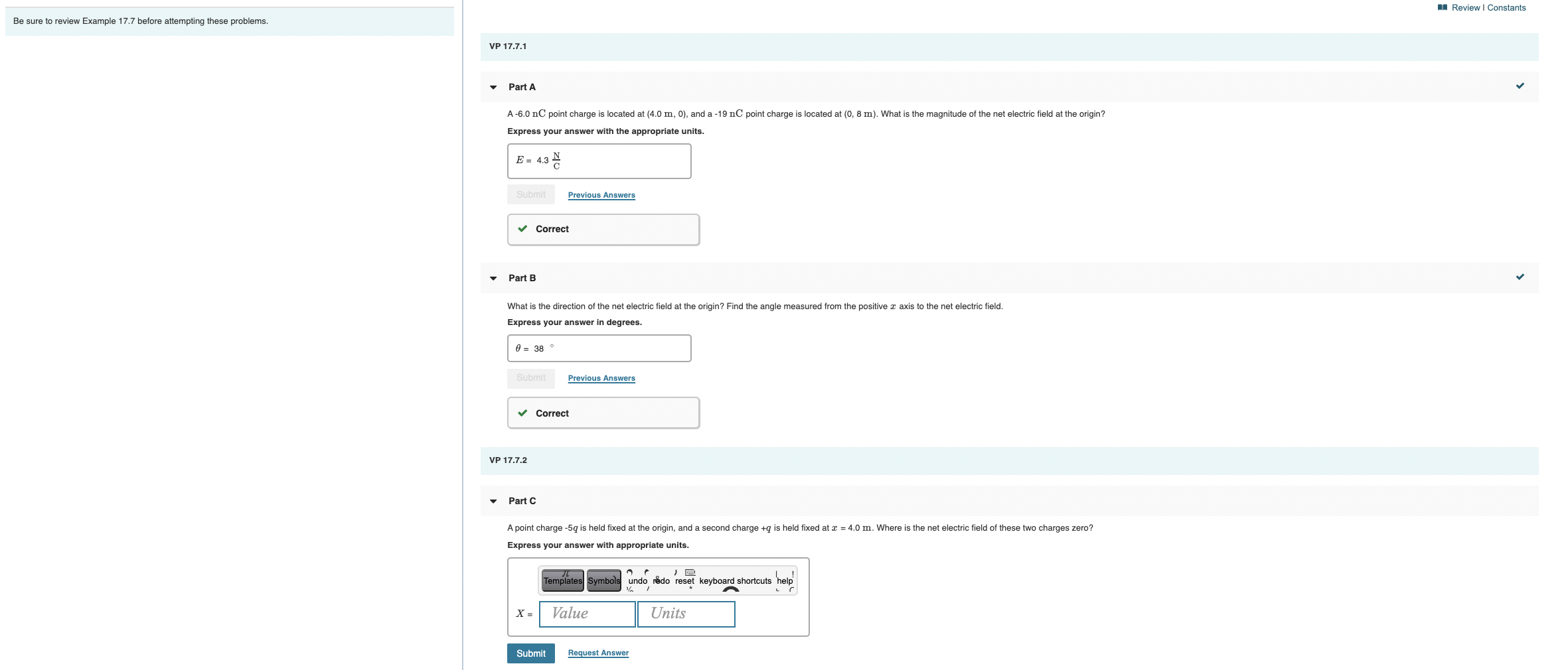Click the green checkmark next to Part B
The width and height of the screenshot is (1568, 670).
pyautogui.click(x=1520, y=277)
